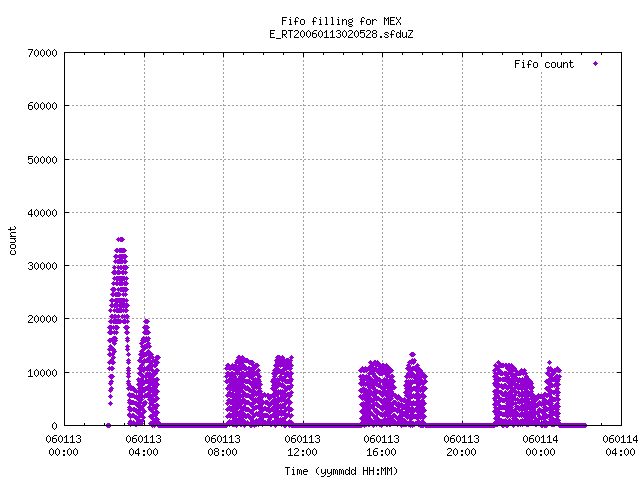Click the x-axis tick label 060113 00:00
This screenshot has width=640, height=480.
coord(63,446)
